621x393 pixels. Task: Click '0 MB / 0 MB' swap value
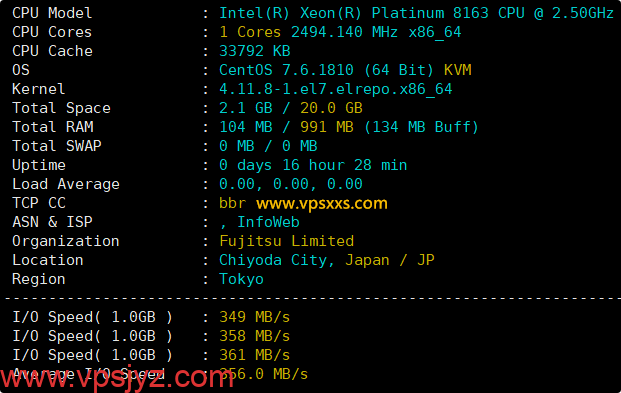tap(268, 146)
